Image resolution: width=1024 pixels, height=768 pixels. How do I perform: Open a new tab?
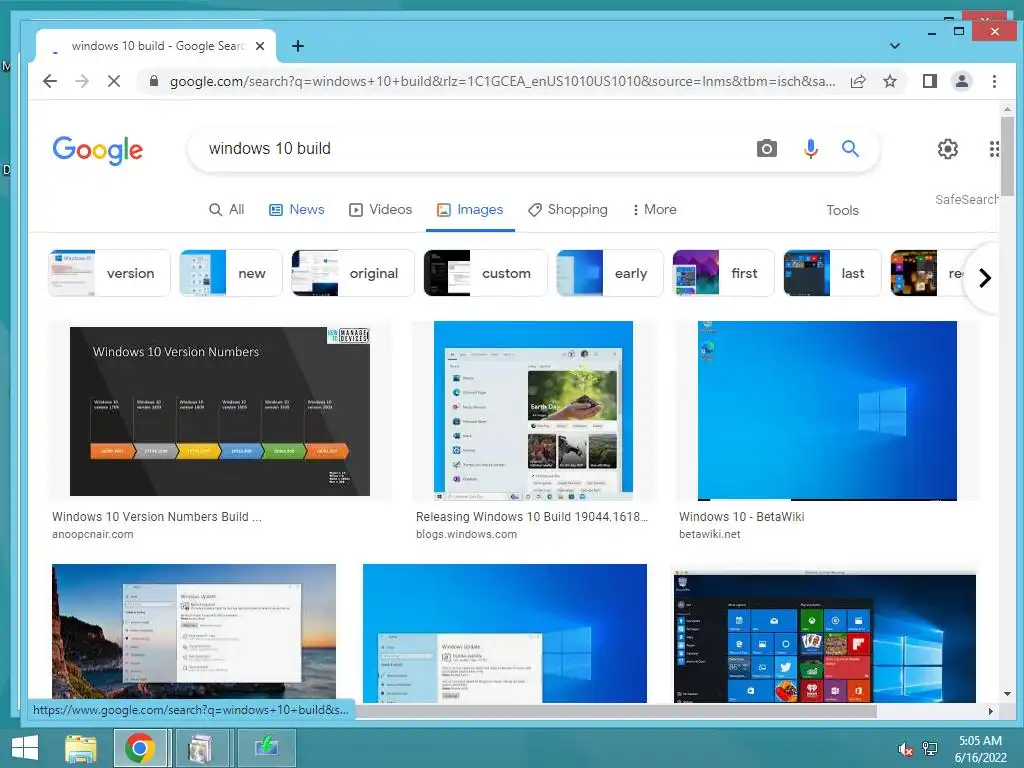(298, 46)
